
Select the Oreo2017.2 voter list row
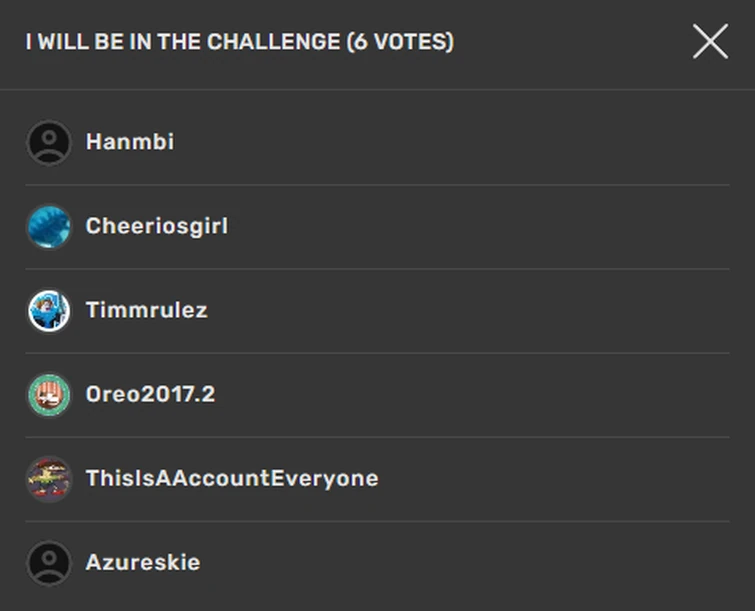[x=450, y=395]
